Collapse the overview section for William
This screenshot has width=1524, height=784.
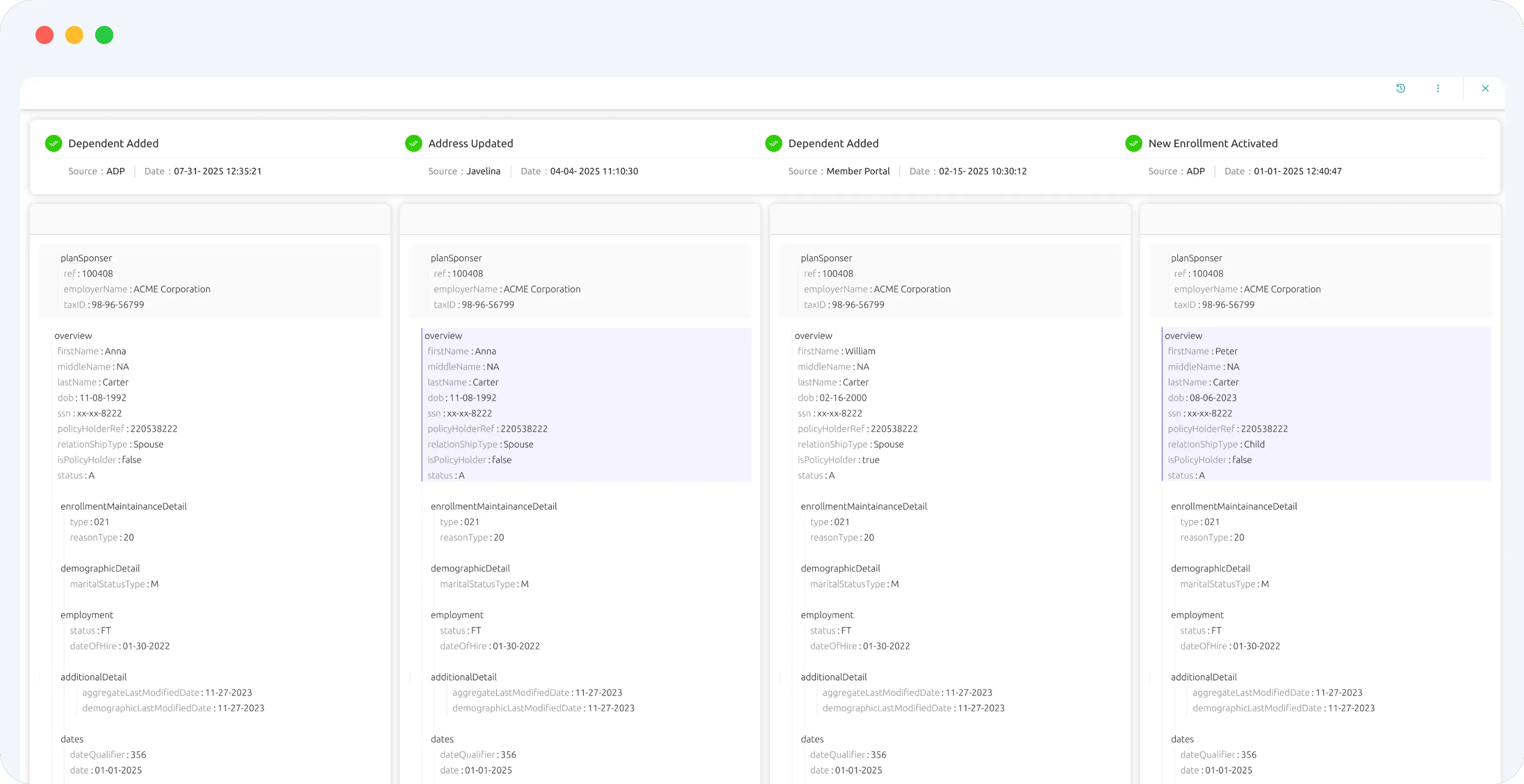pyautogui.click(x=813, y=335)
